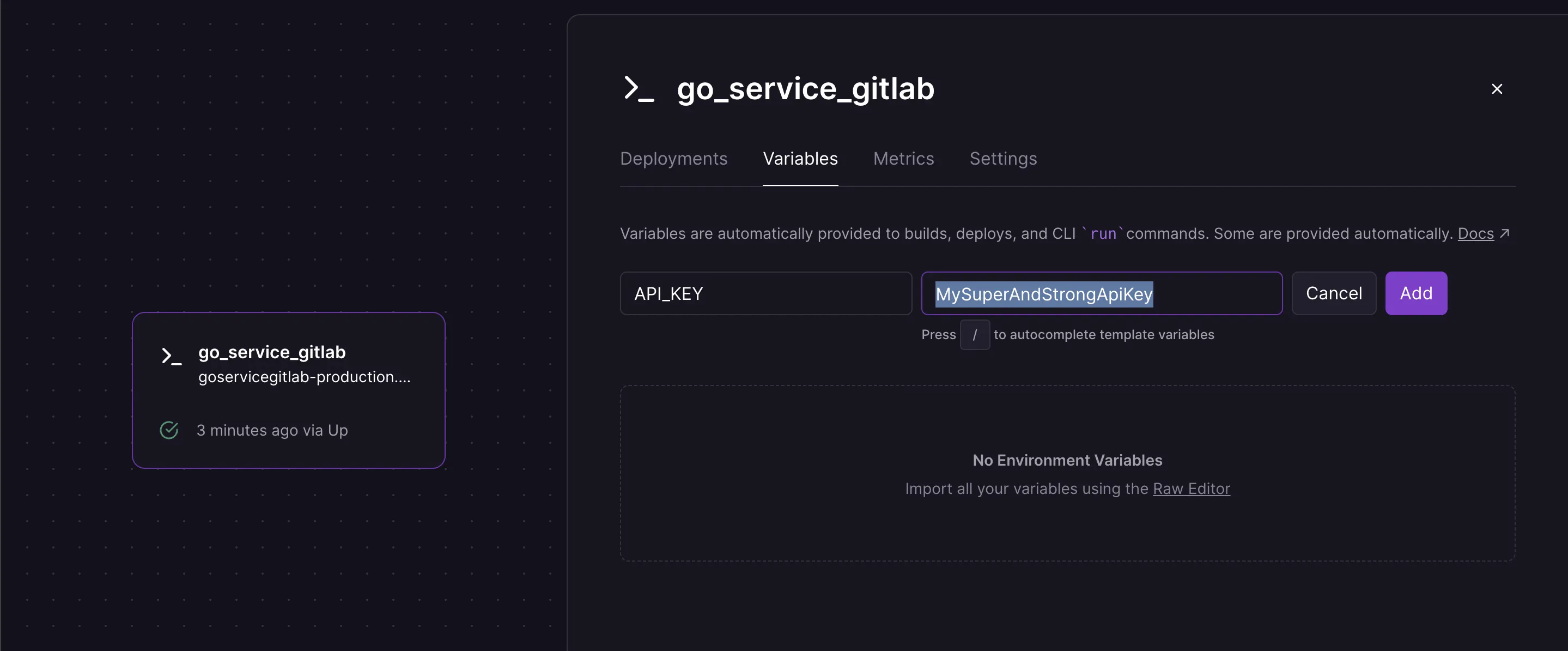Viewport: 1568px width, 651px height.
Task: Go to the Settings tab
Action: coord(1002,158)
